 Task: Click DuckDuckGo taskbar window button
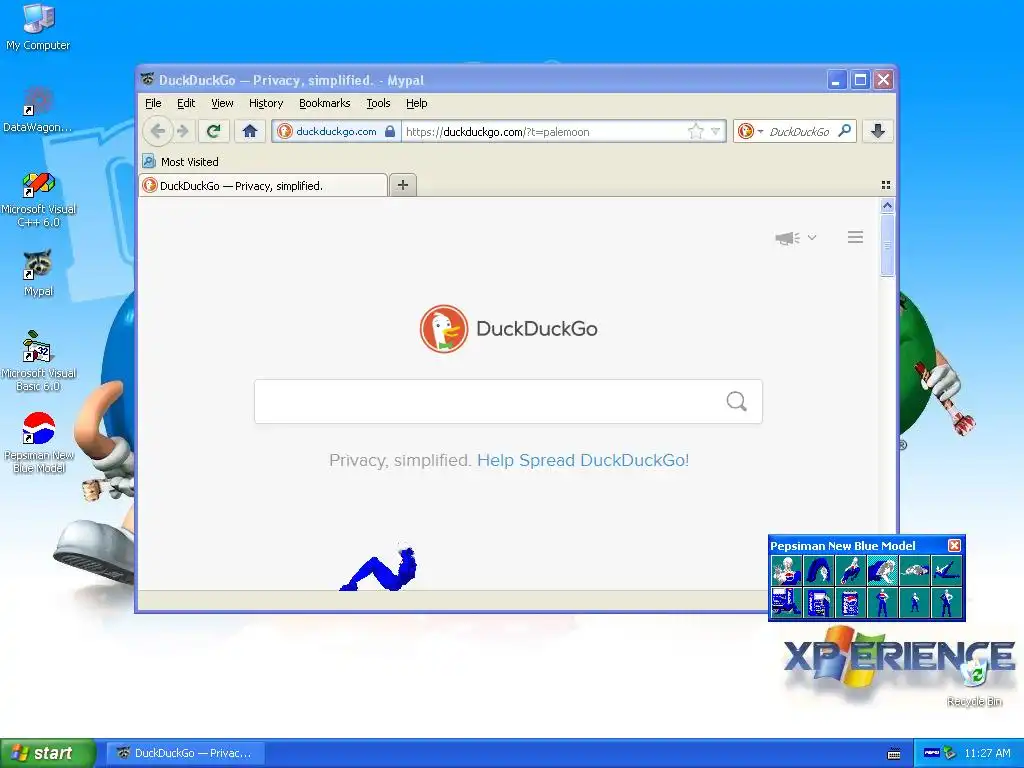pos(186,753)
